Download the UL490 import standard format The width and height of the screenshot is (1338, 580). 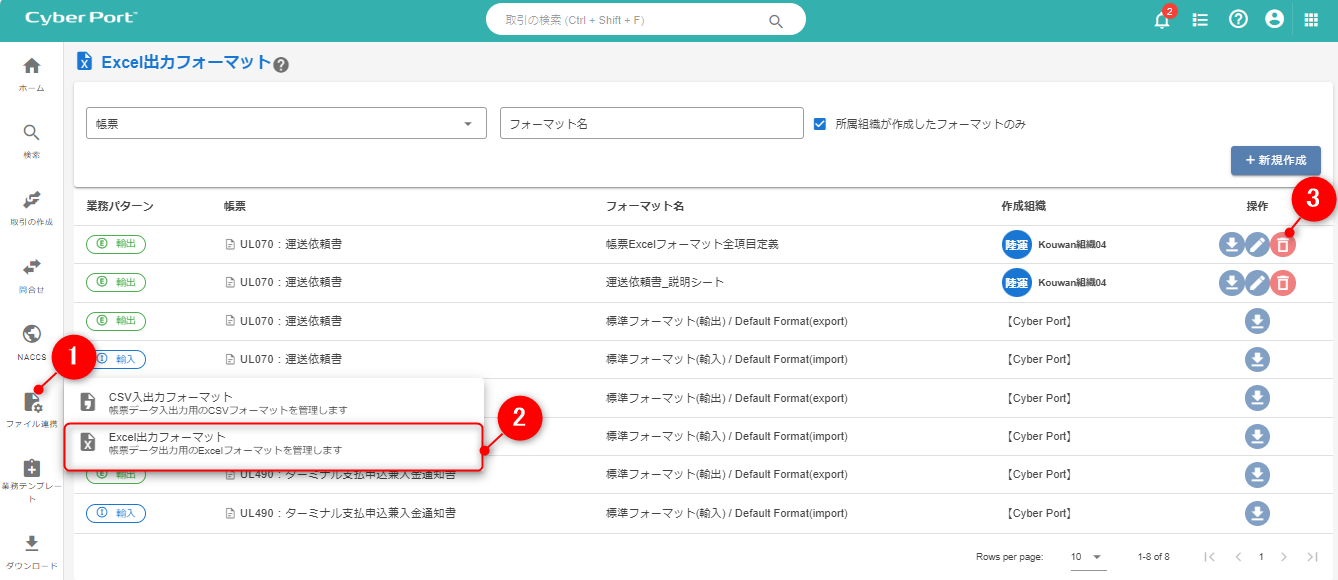1257,513
